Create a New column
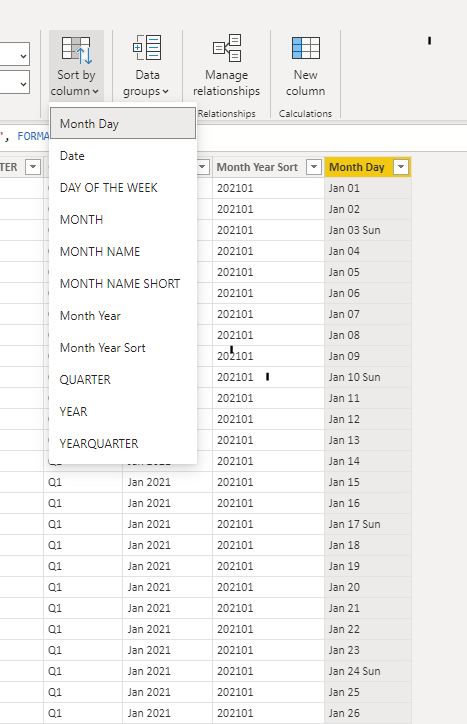 (x=305, y=66)
